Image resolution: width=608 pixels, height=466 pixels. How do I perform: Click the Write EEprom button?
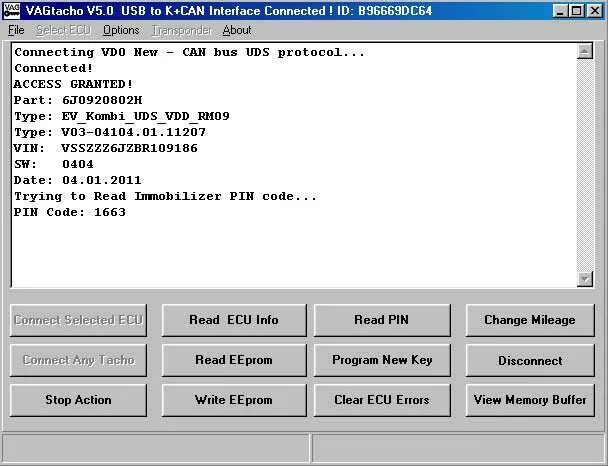tap(234, 400)
